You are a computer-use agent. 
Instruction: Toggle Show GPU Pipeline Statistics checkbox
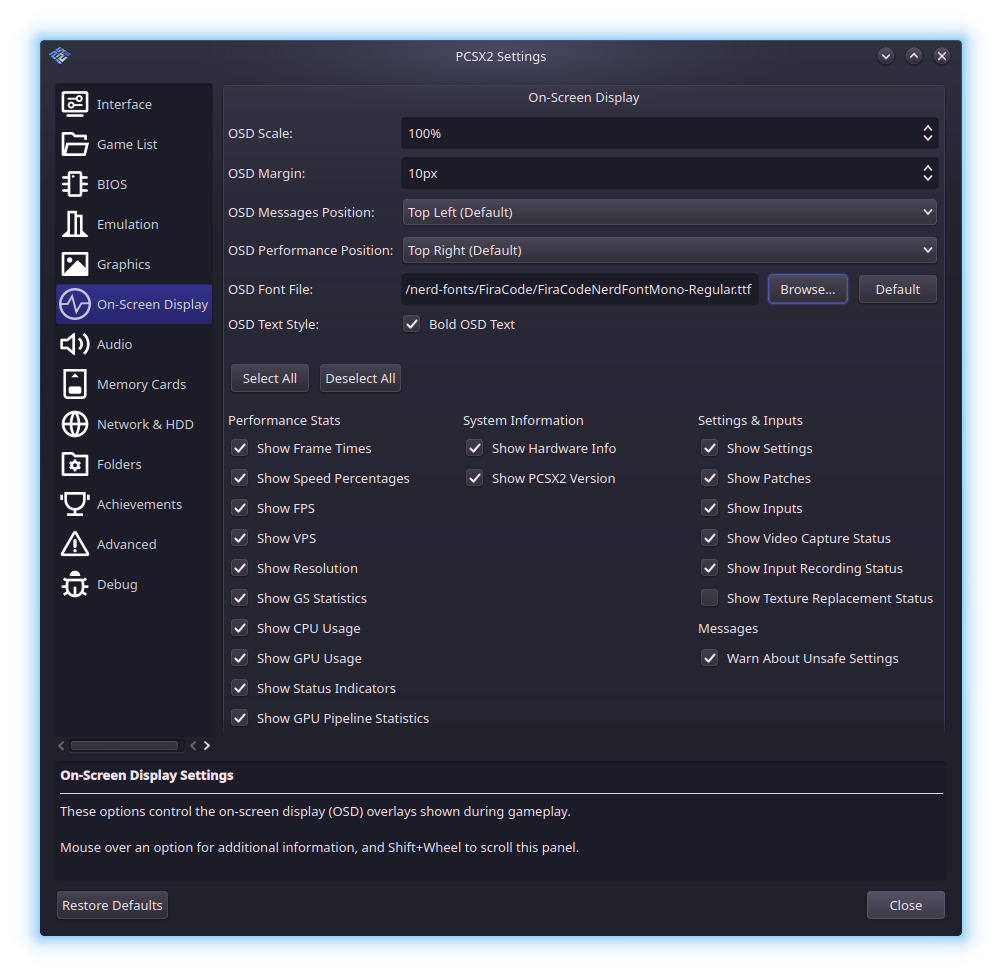(x=240, y=718)
